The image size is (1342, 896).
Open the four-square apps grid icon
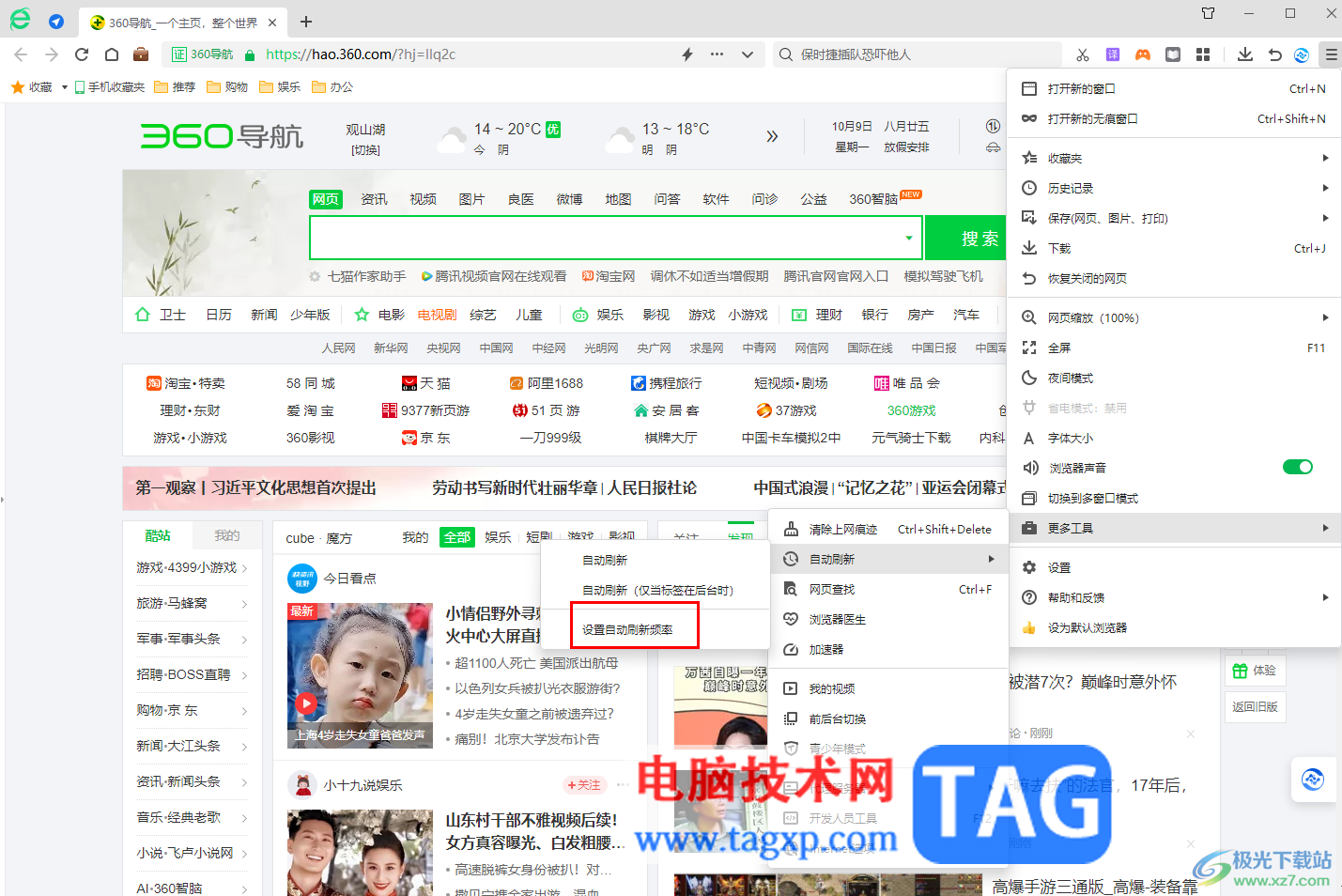(x=1203, y=54)
